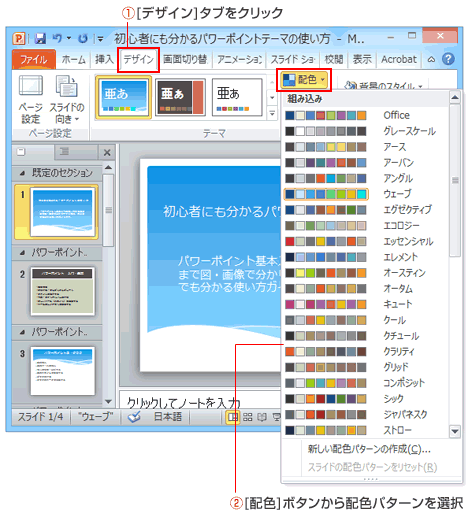
Task: Apply the コンポジット color scheme
Action: [365, 383]
